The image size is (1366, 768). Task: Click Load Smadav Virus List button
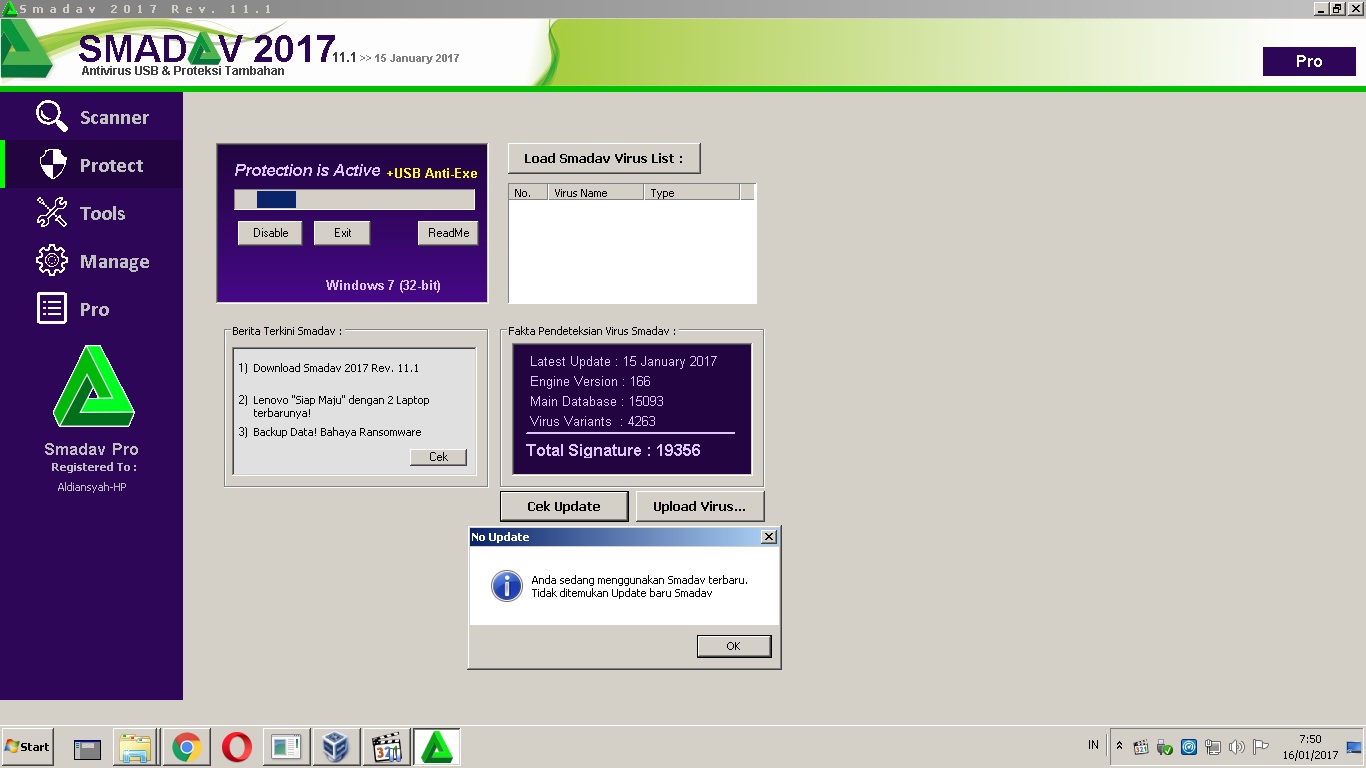click(x=604, y=158)
